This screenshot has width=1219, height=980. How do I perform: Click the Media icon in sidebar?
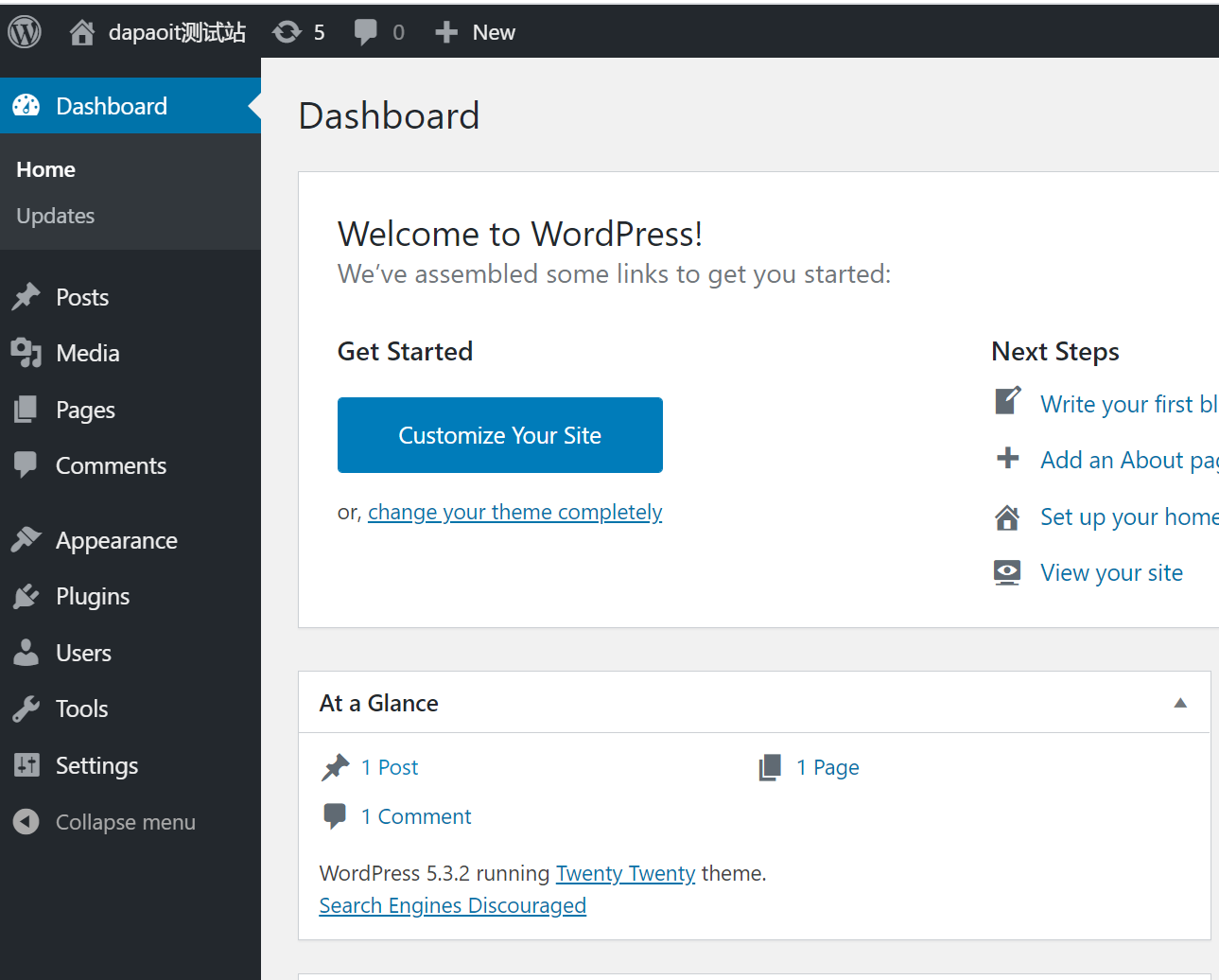tap(26, 353)
